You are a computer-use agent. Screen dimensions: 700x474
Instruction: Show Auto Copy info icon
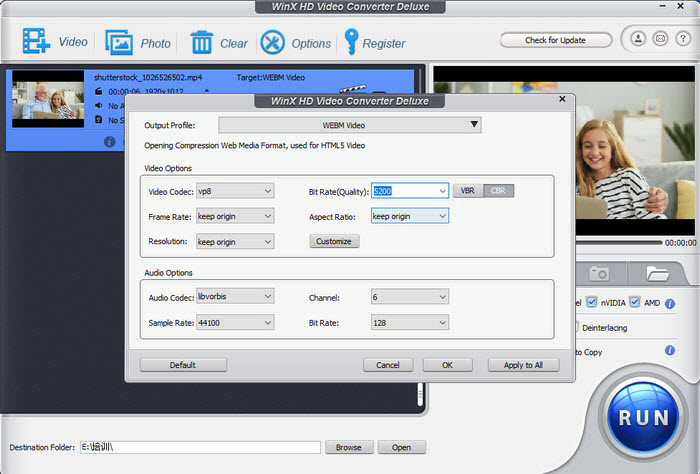[670, 350]
